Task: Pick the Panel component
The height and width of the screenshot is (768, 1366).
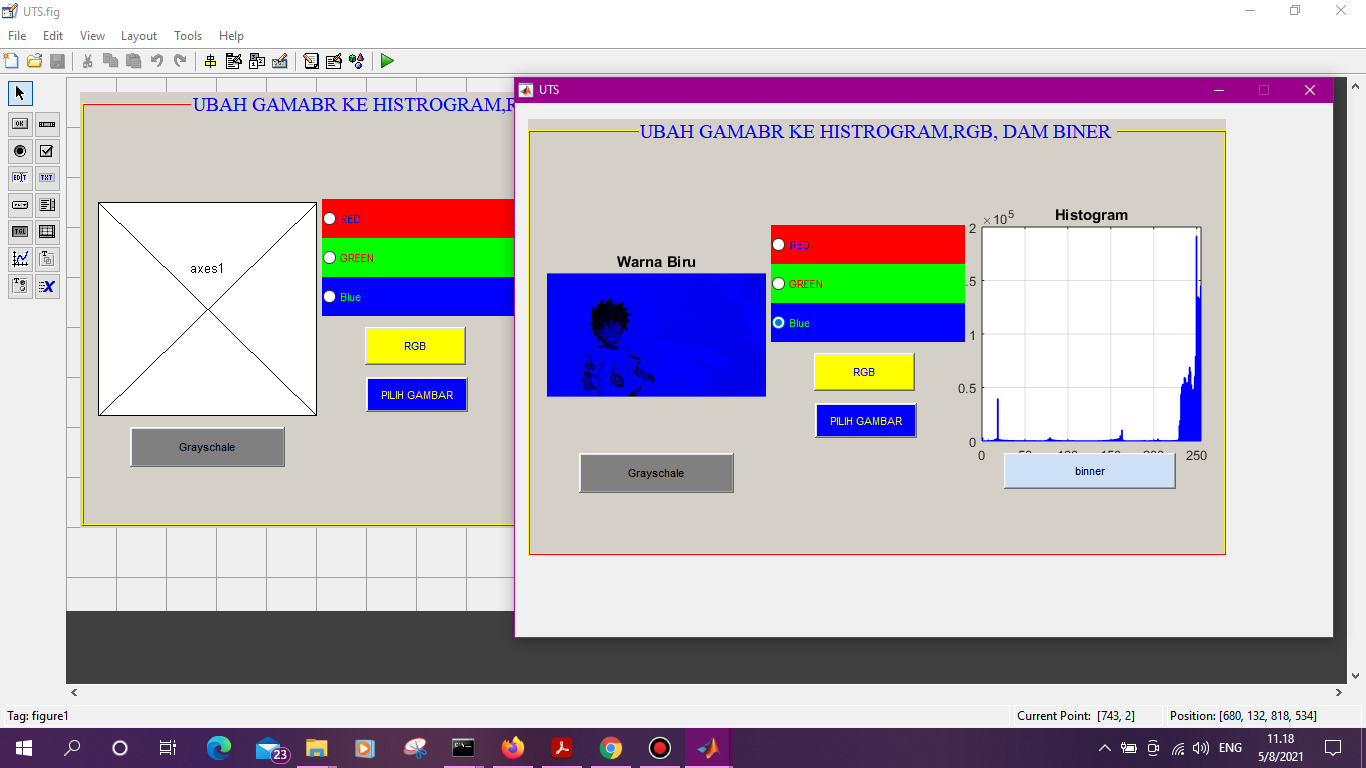Action: coord(47,259)
